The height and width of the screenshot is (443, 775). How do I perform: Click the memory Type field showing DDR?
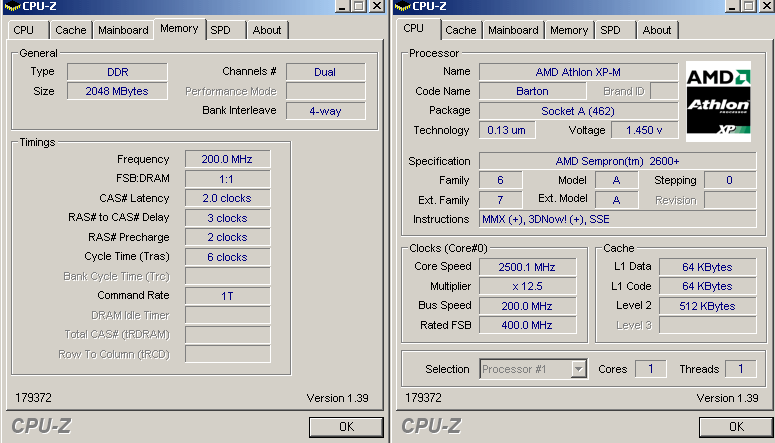pos(117,72)
